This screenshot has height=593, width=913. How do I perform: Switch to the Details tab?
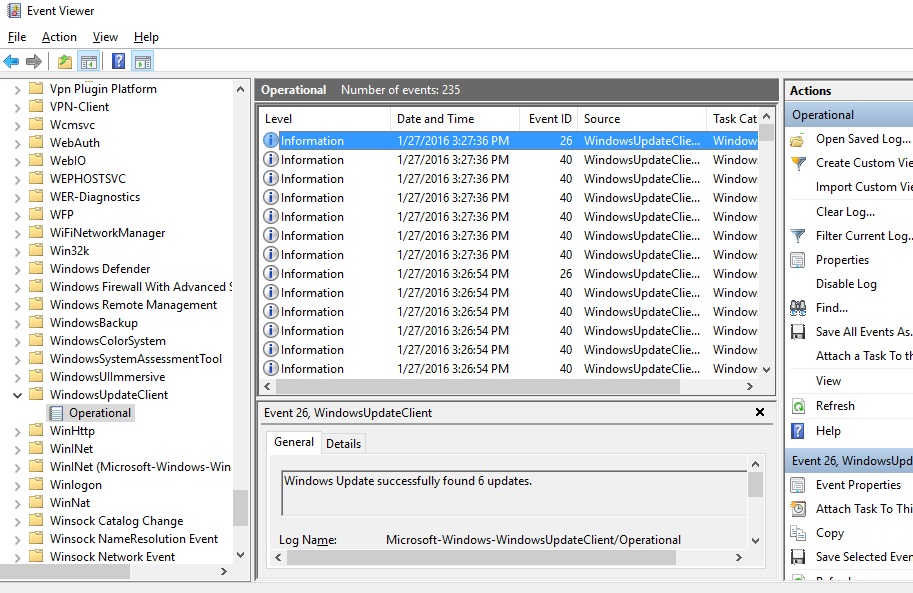point(343,442)
